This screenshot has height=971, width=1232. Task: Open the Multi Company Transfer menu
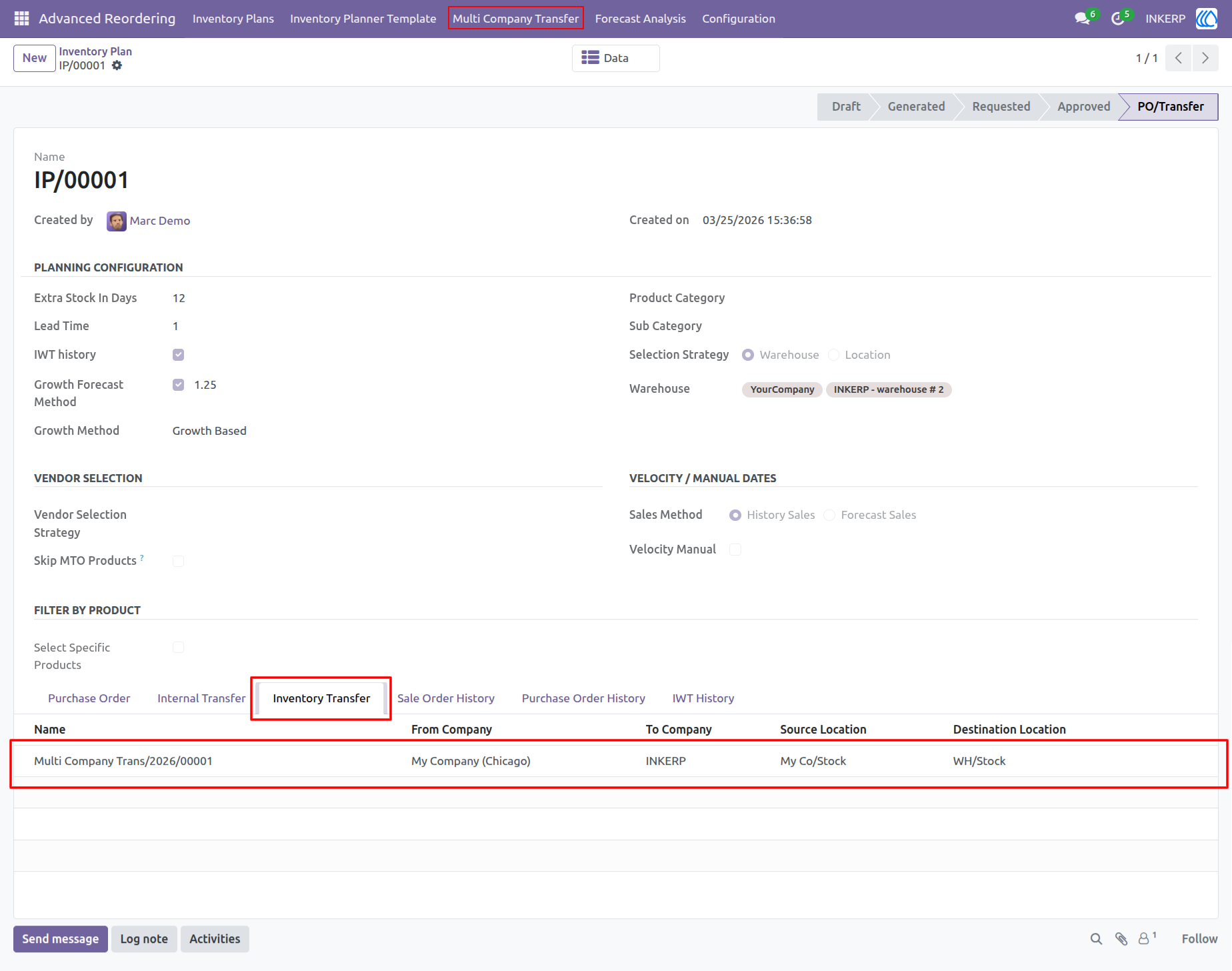(516, 19)
